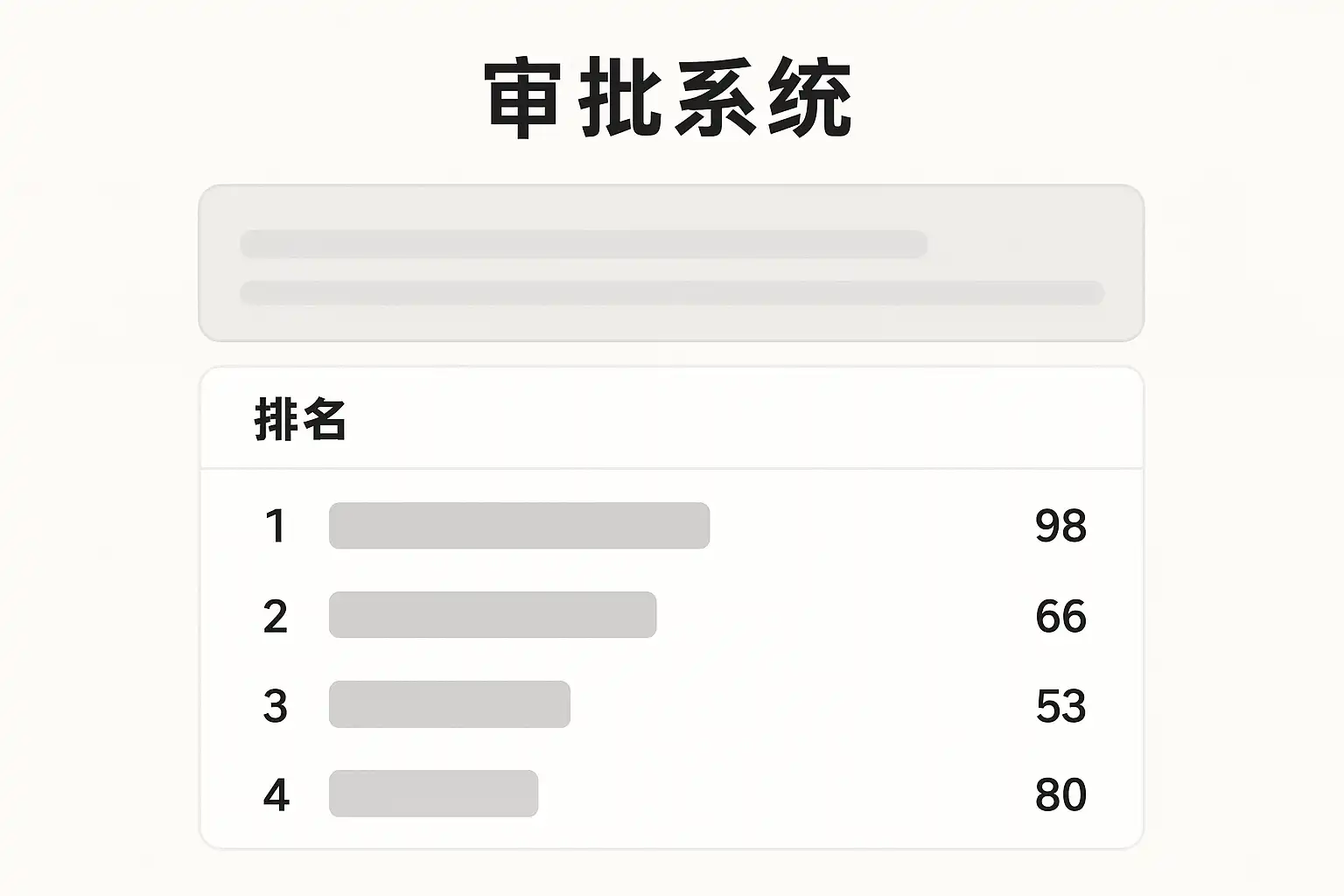The height and width of the screenshot is (896, 1344).
Task: Click the gray bar for rank 1
Action: [519, 526]
